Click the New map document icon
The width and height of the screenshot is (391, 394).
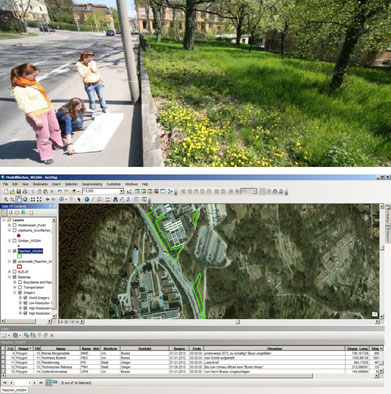[x=6, y=191]
